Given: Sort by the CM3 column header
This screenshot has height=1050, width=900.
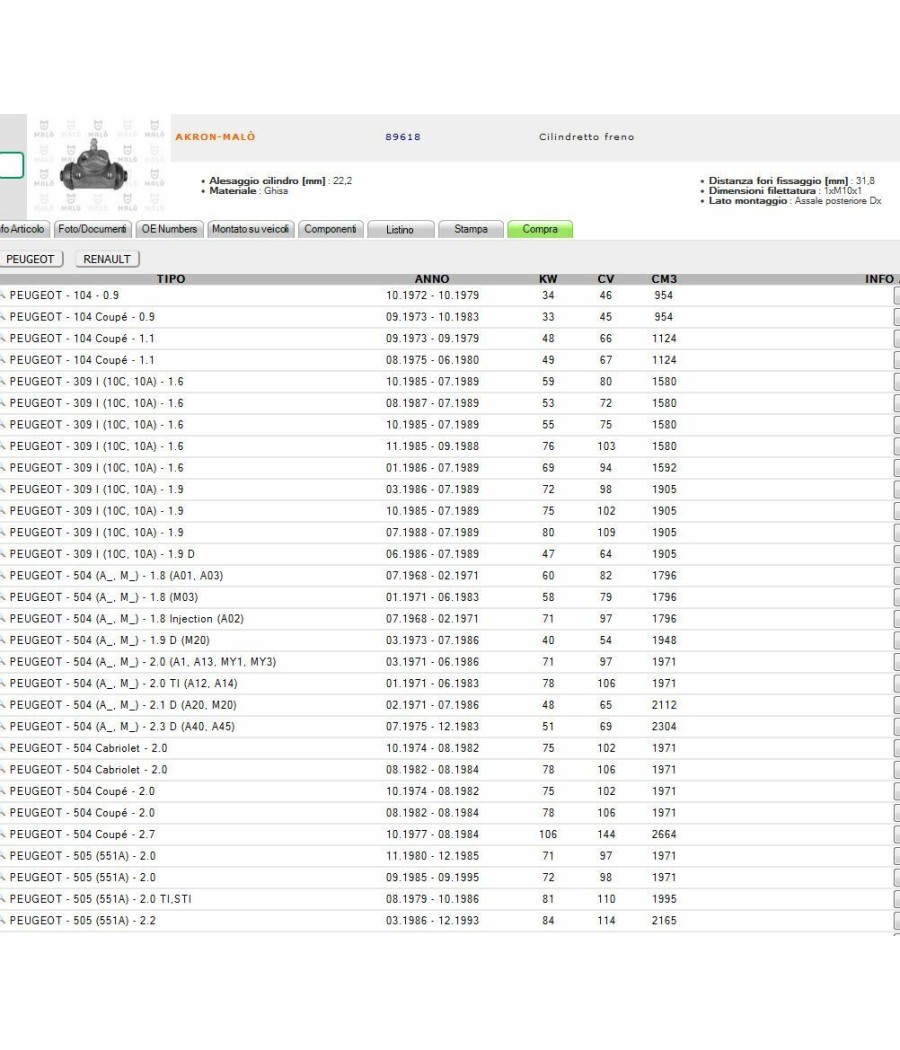Looking at the screenshot, I should tap(664, 279).
